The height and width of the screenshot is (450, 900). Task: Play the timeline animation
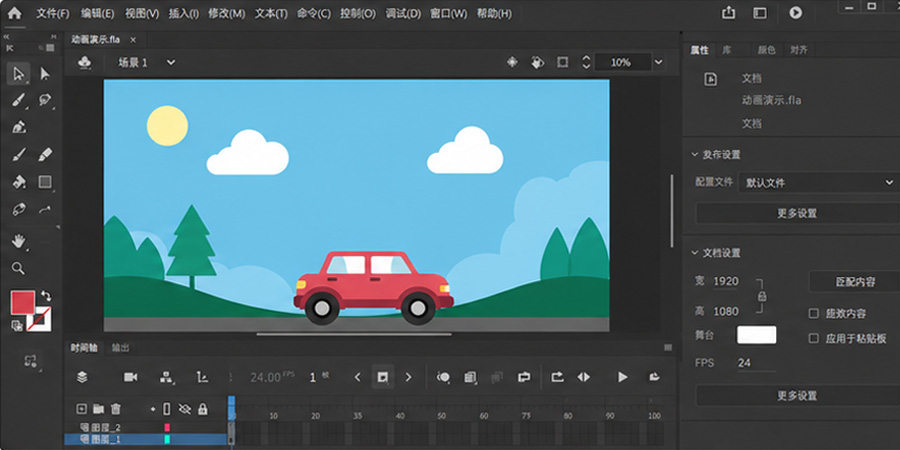pos(622,377)
